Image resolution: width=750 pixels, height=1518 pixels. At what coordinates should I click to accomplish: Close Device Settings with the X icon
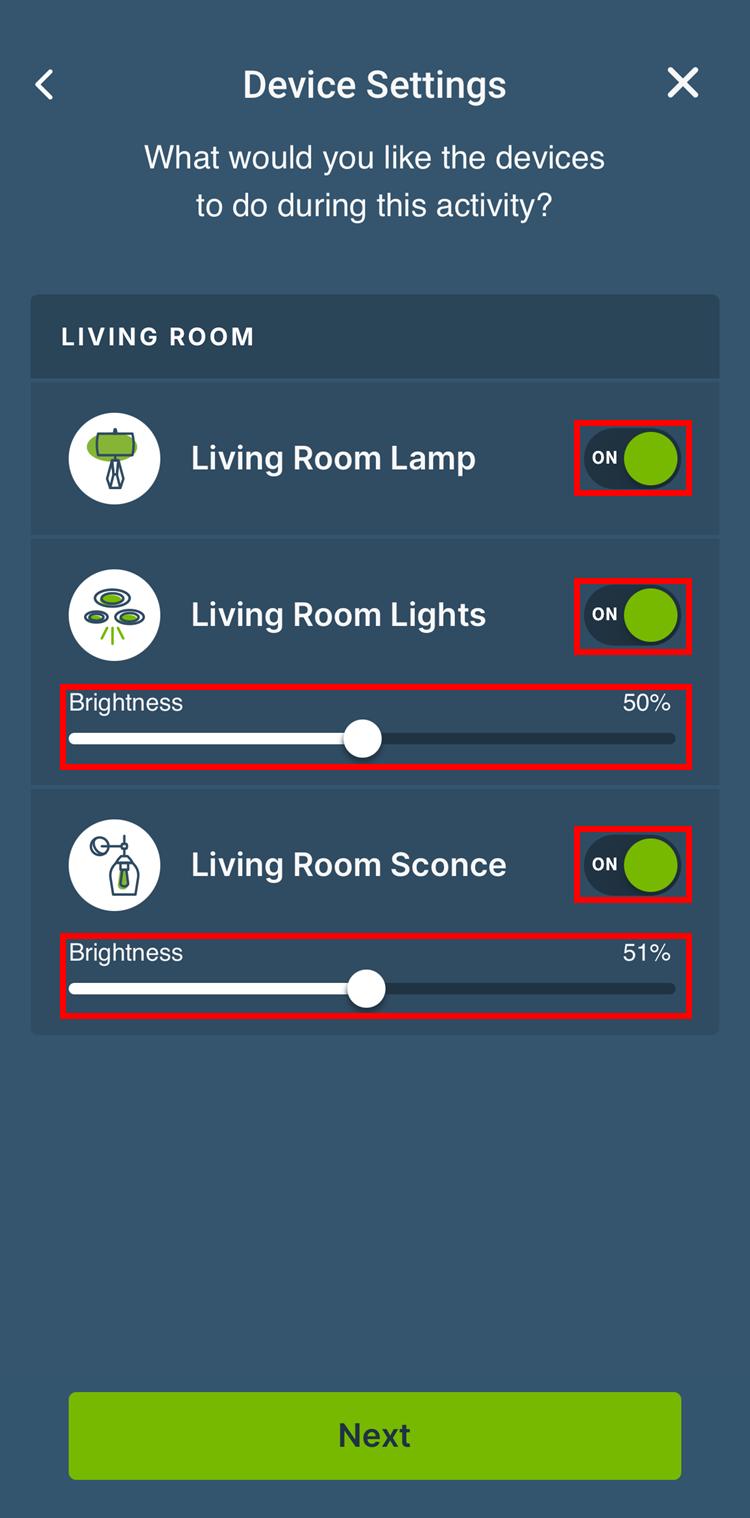tap(683, 83)
